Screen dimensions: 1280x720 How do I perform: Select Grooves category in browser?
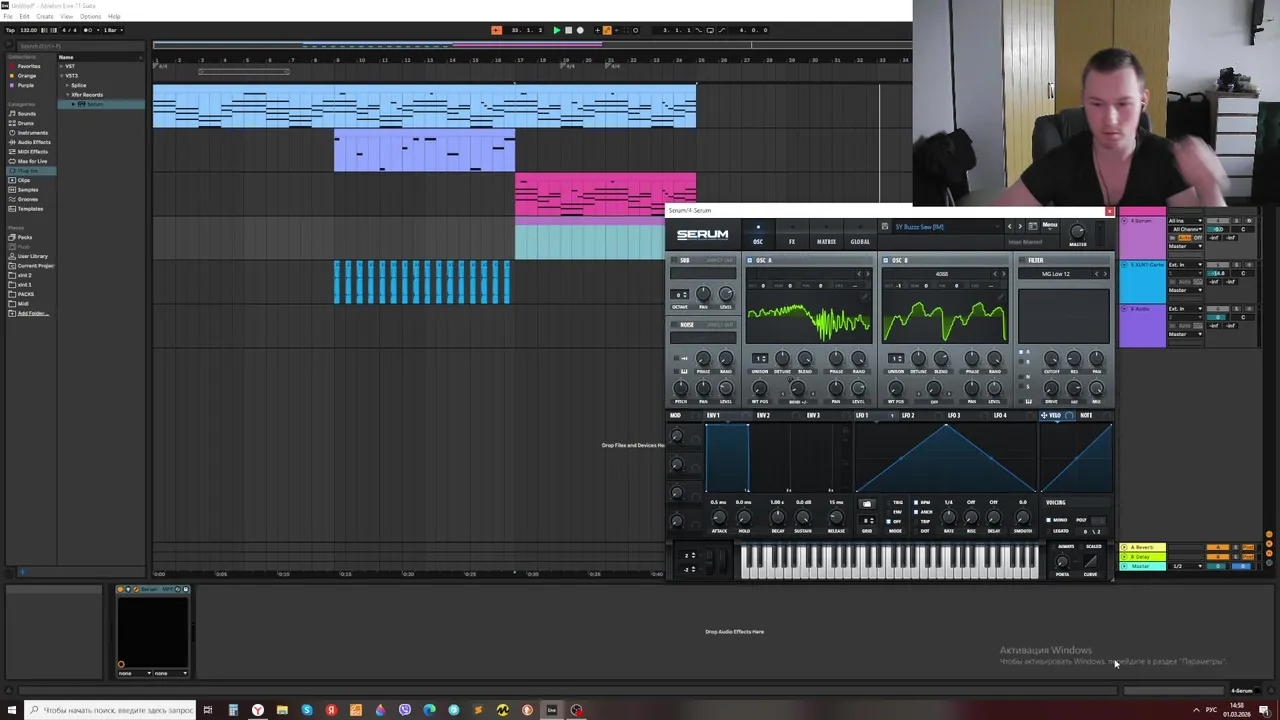28,199
